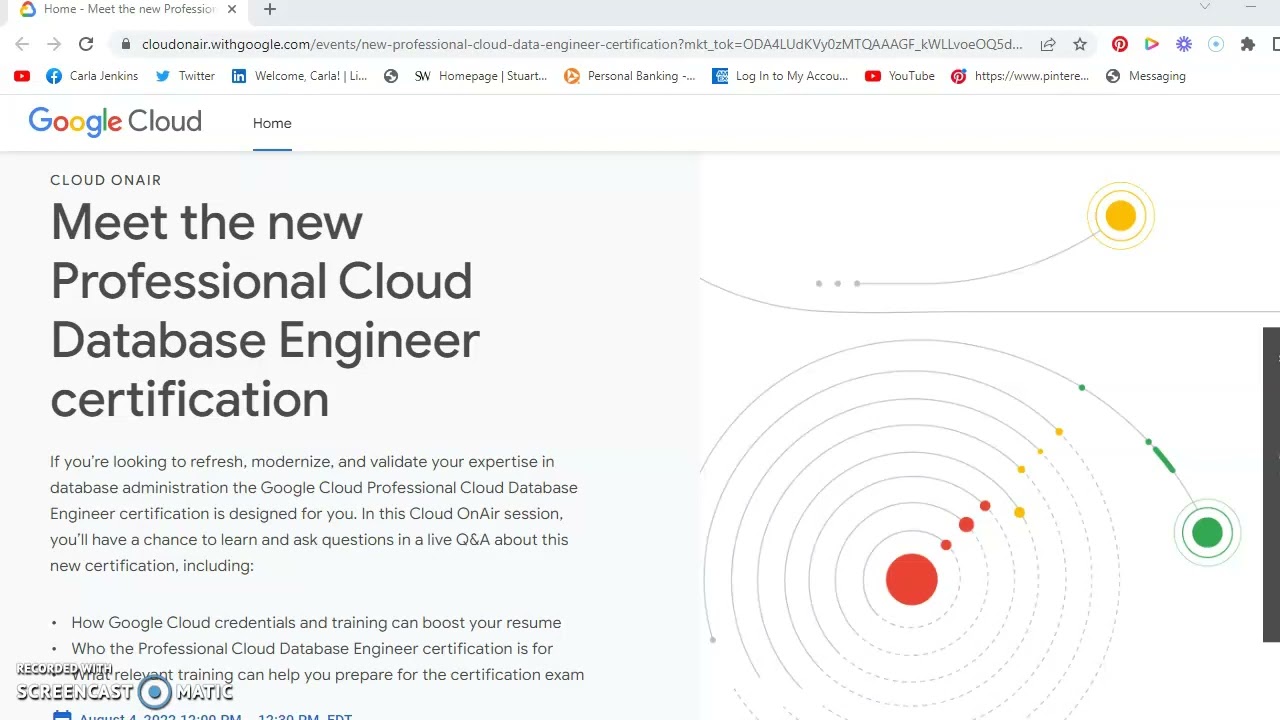Share this page via share icon
This screenshot has height=720, width=1280.
click(x=1048, y=44)
